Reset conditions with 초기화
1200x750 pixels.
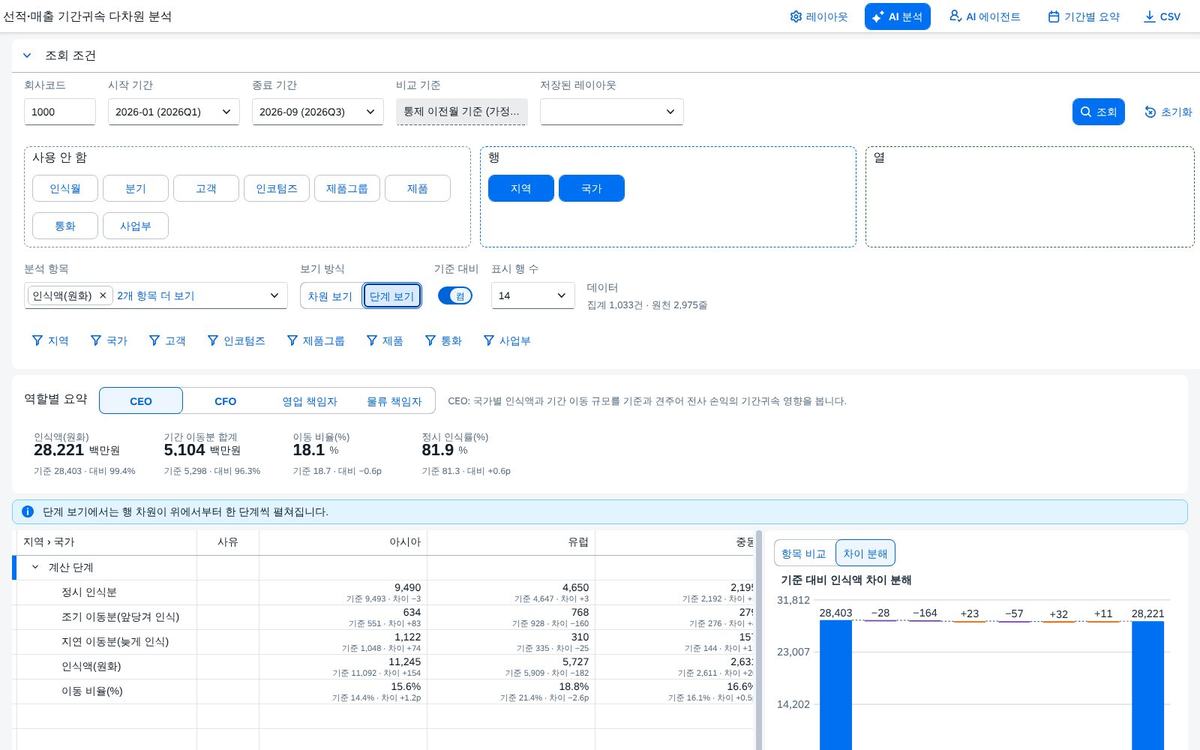point(1168,112)
